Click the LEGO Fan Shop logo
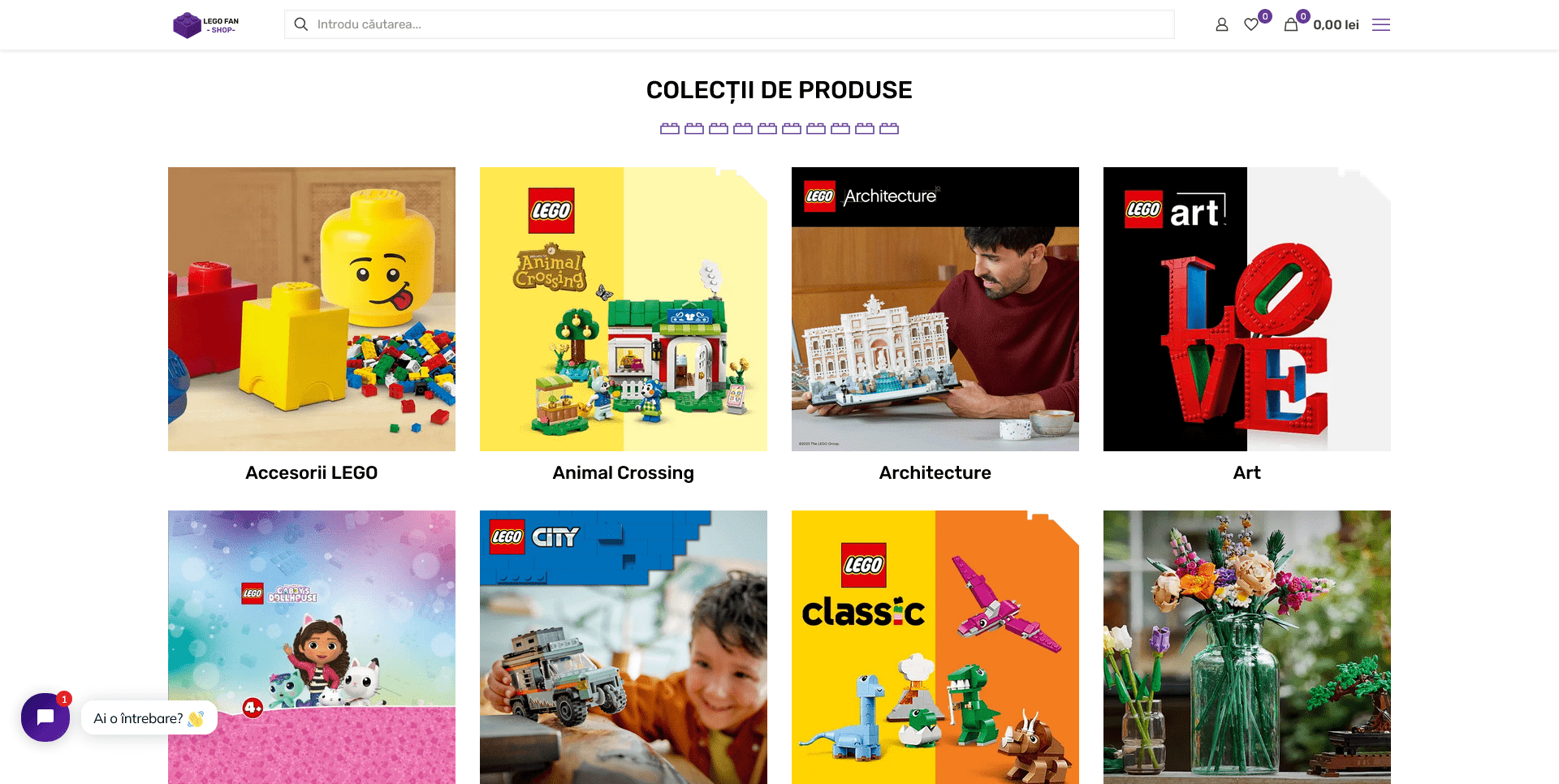 click(206, 25)
